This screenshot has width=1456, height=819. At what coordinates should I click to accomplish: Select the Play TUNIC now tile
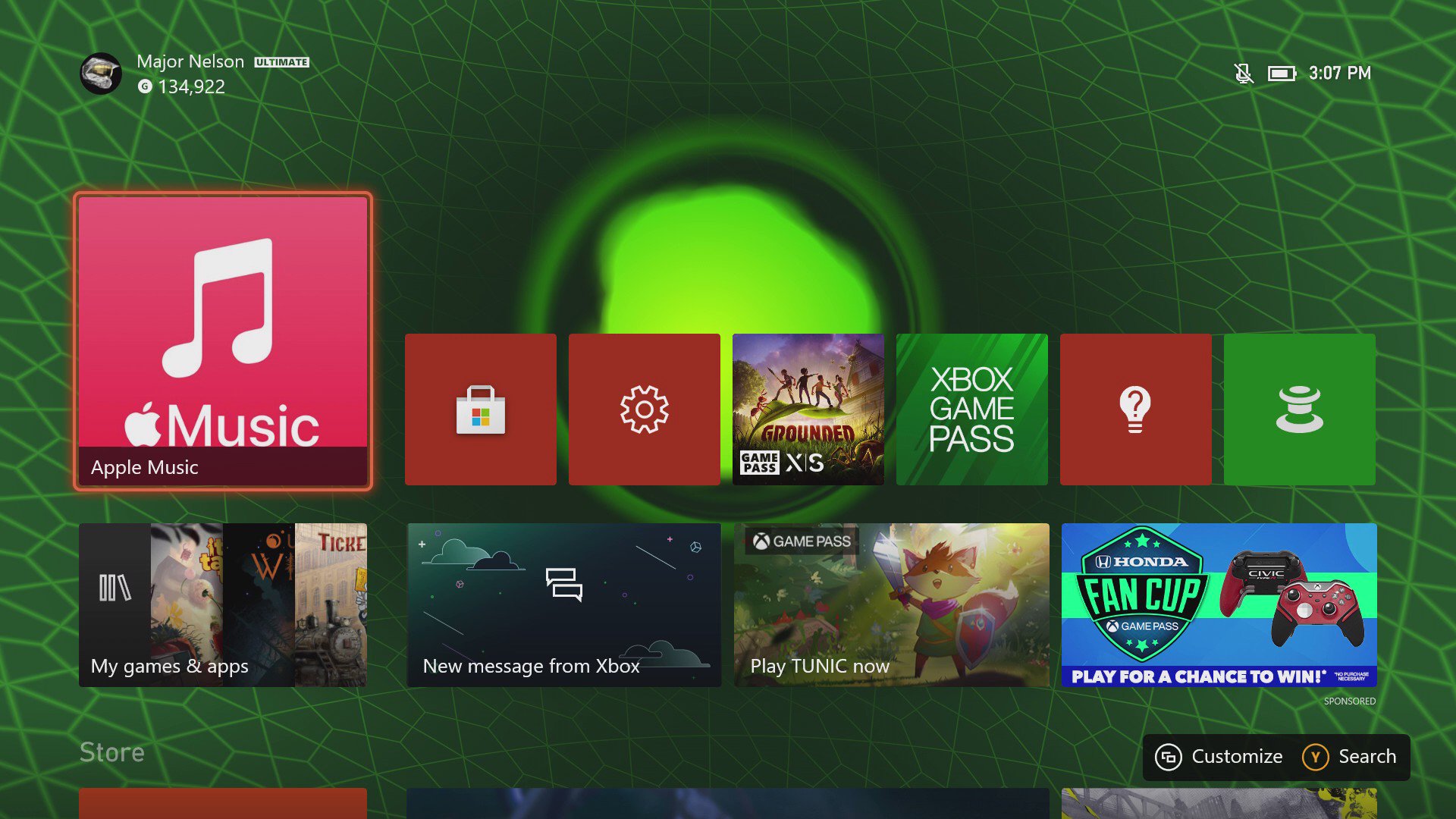pos(892,605)
